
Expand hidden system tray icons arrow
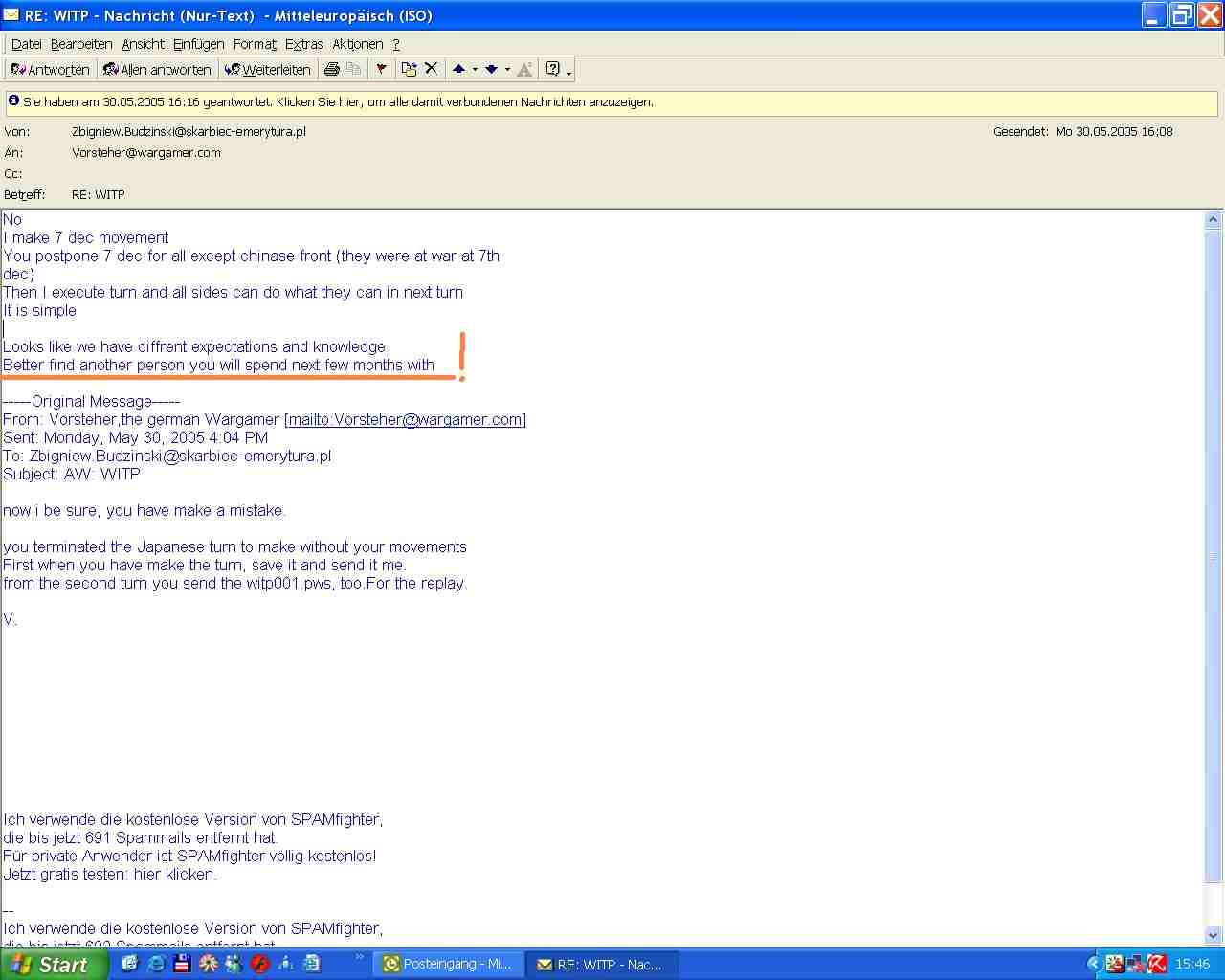1095,965
